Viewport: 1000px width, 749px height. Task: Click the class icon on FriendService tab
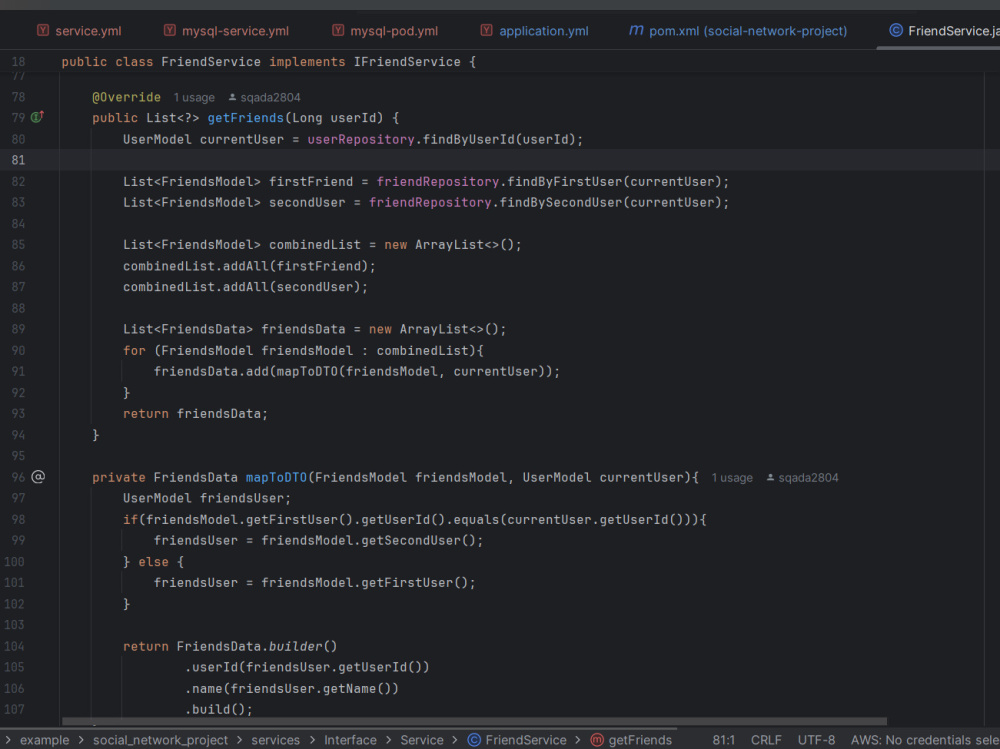click(896, 30)
